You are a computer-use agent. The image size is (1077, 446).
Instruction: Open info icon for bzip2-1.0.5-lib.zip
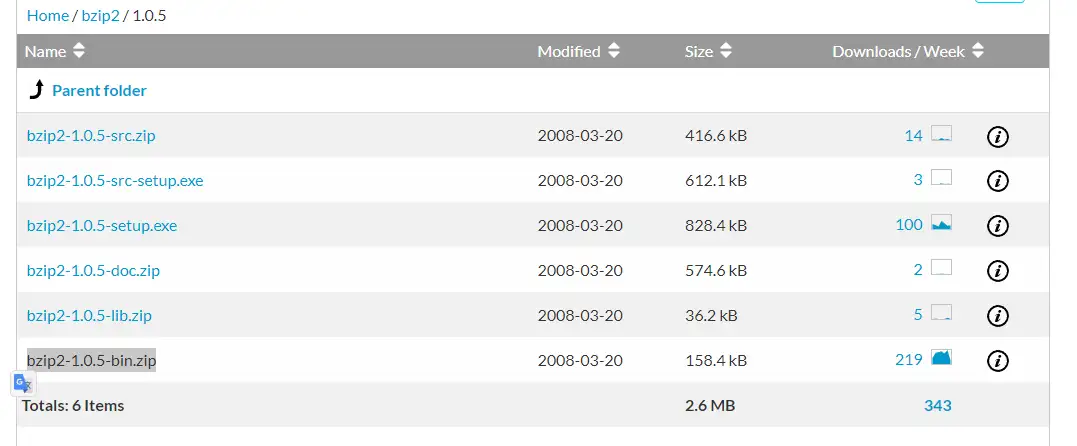[x=997, y=315]
